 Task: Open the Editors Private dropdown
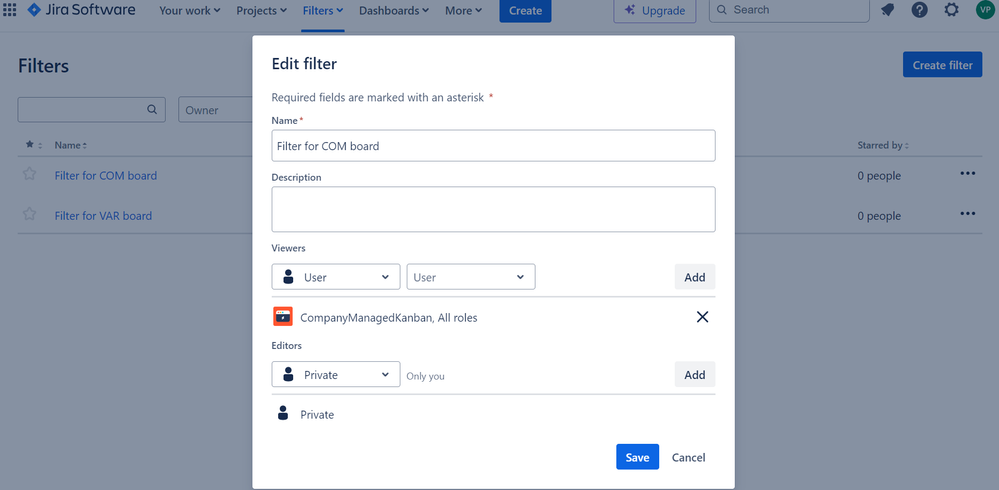pos(336,374)
